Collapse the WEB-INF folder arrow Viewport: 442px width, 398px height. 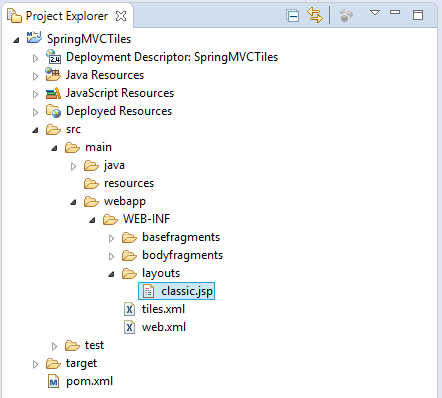click(92, 220)
